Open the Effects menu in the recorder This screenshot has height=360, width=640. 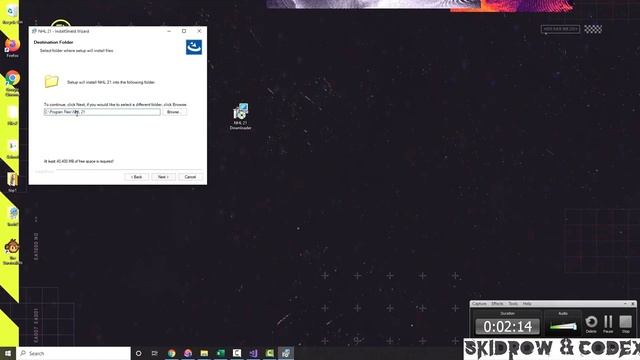497,304
